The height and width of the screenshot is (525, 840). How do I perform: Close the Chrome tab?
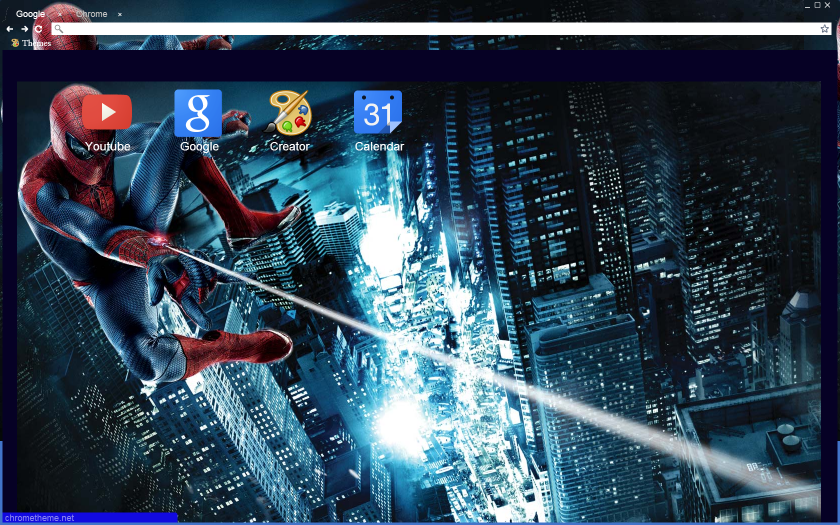click(x=119, y=14)
